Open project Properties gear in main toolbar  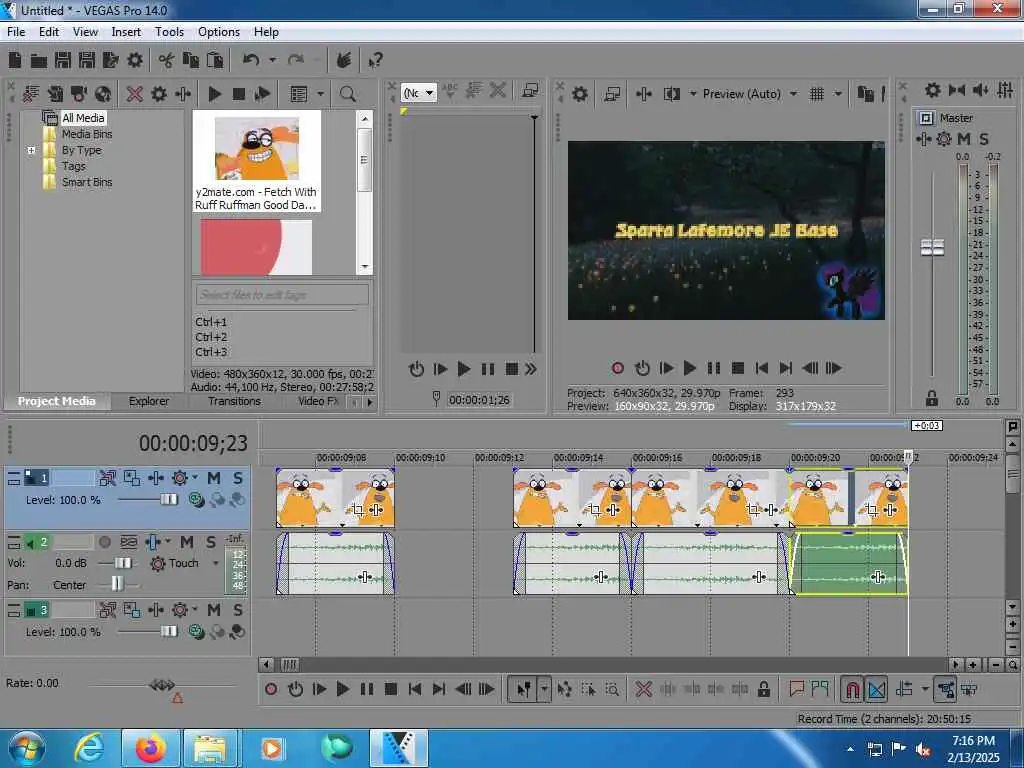point(135,61)
